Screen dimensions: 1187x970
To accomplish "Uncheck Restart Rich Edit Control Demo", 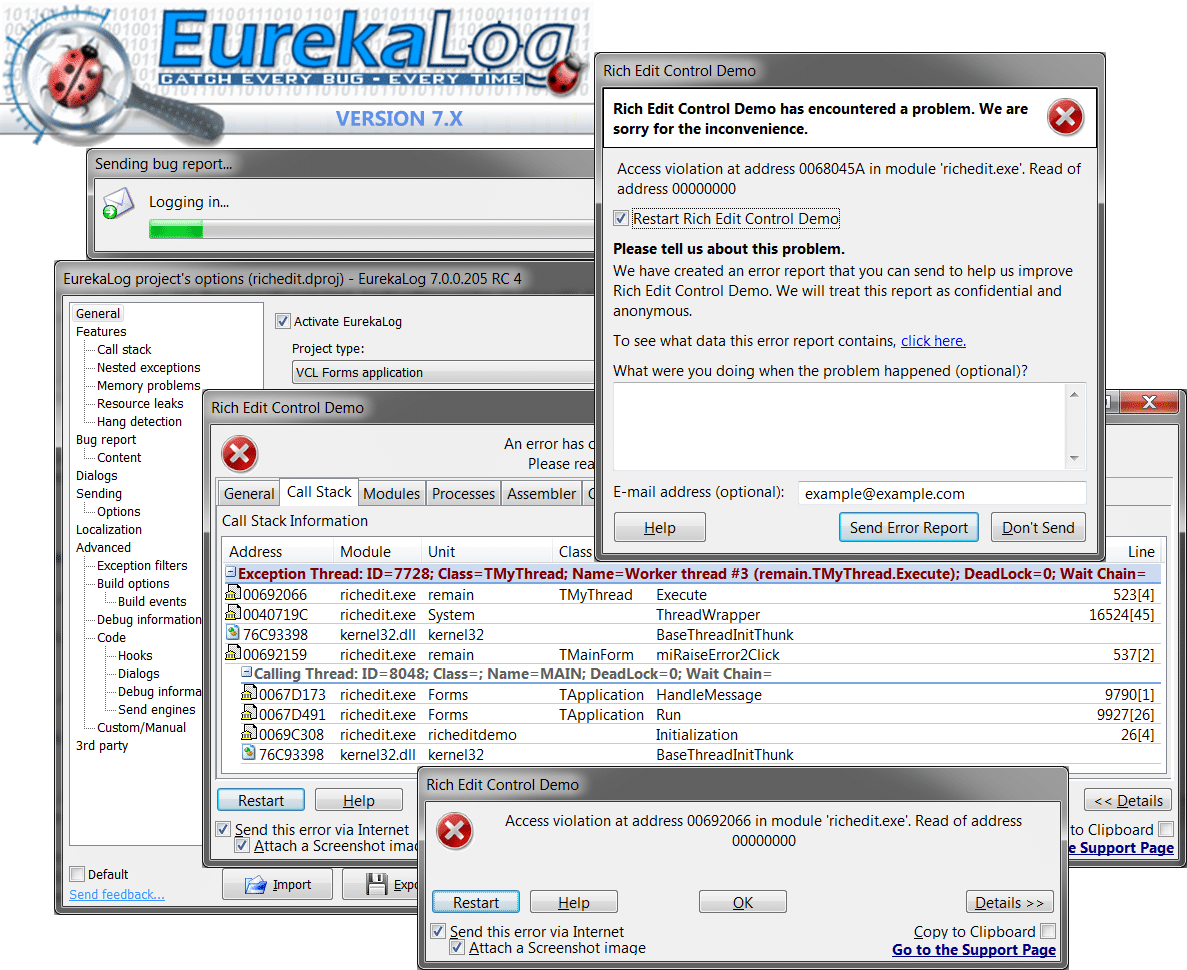I will point(621,219).
